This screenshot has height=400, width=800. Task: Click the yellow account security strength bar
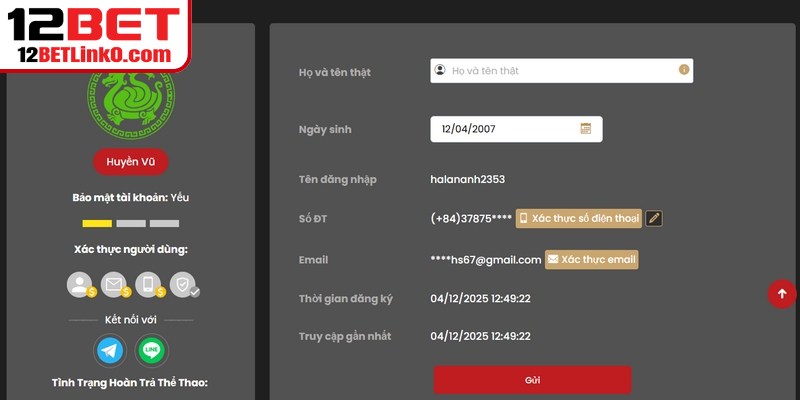click(x=97, y=223)
